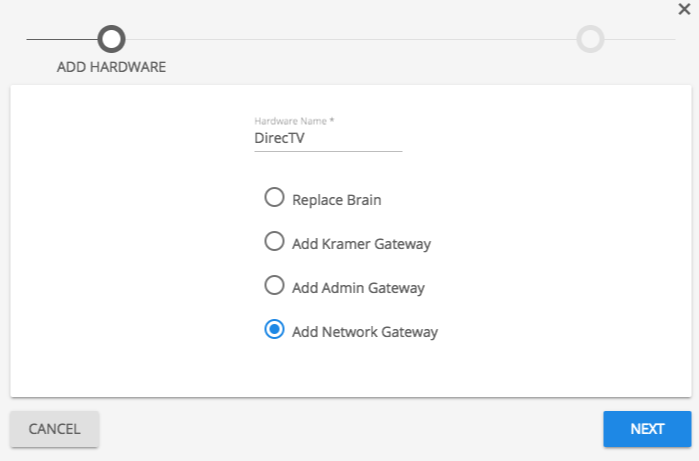Click the Add Admin Gateway option text
699x461 pixels.
(x=358, y=288)
